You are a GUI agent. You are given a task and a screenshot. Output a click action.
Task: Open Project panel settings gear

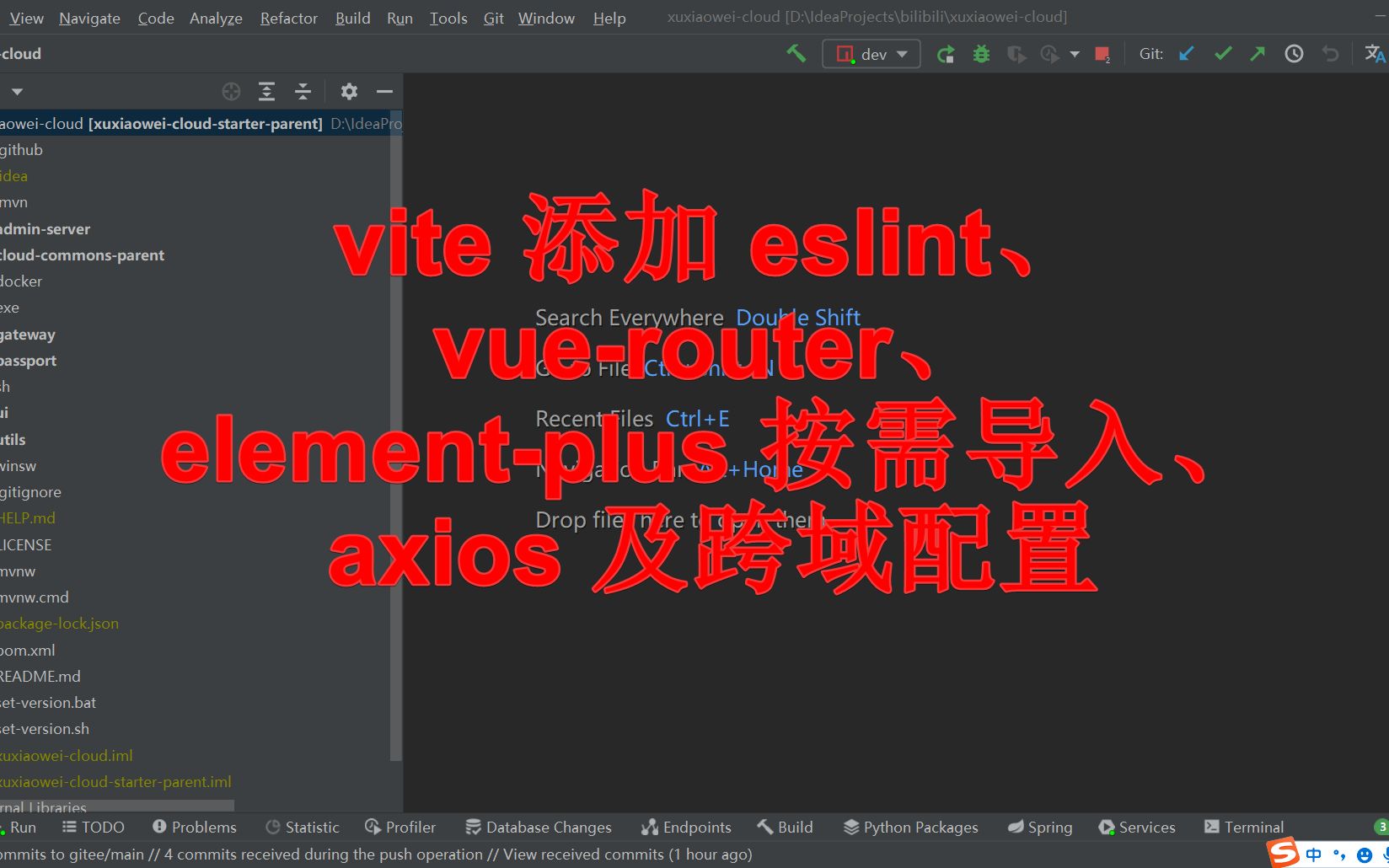(349, 91)
